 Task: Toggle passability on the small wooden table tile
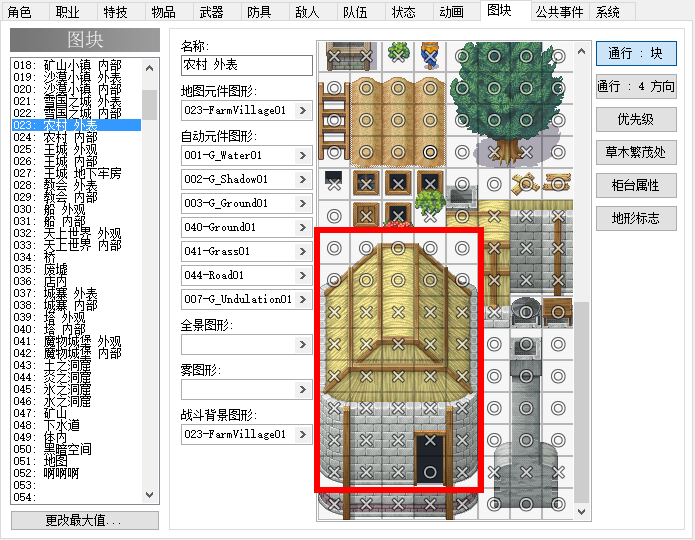coord(558,312)
